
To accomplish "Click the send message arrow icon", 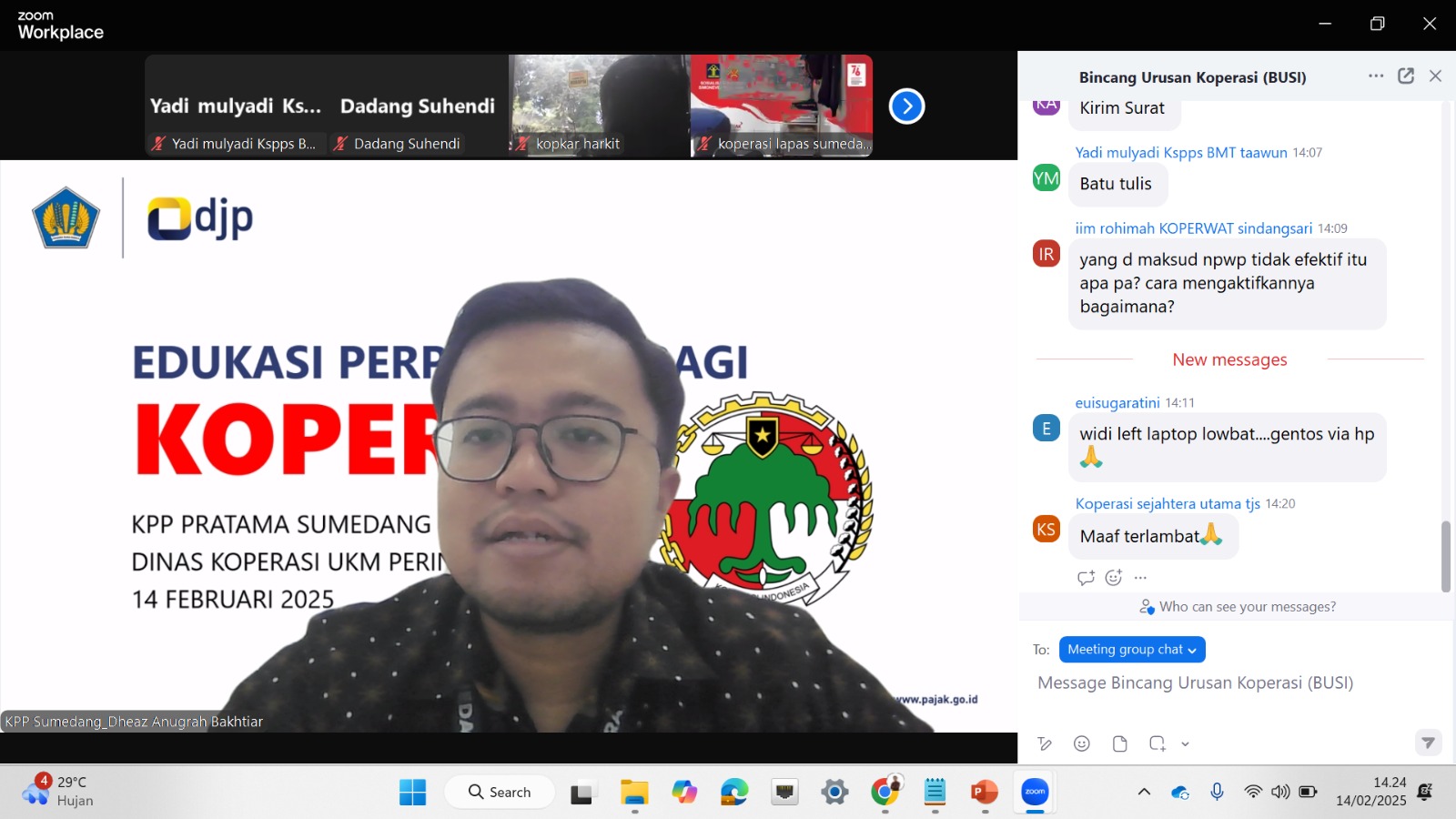I will [x=1428, y=743].
